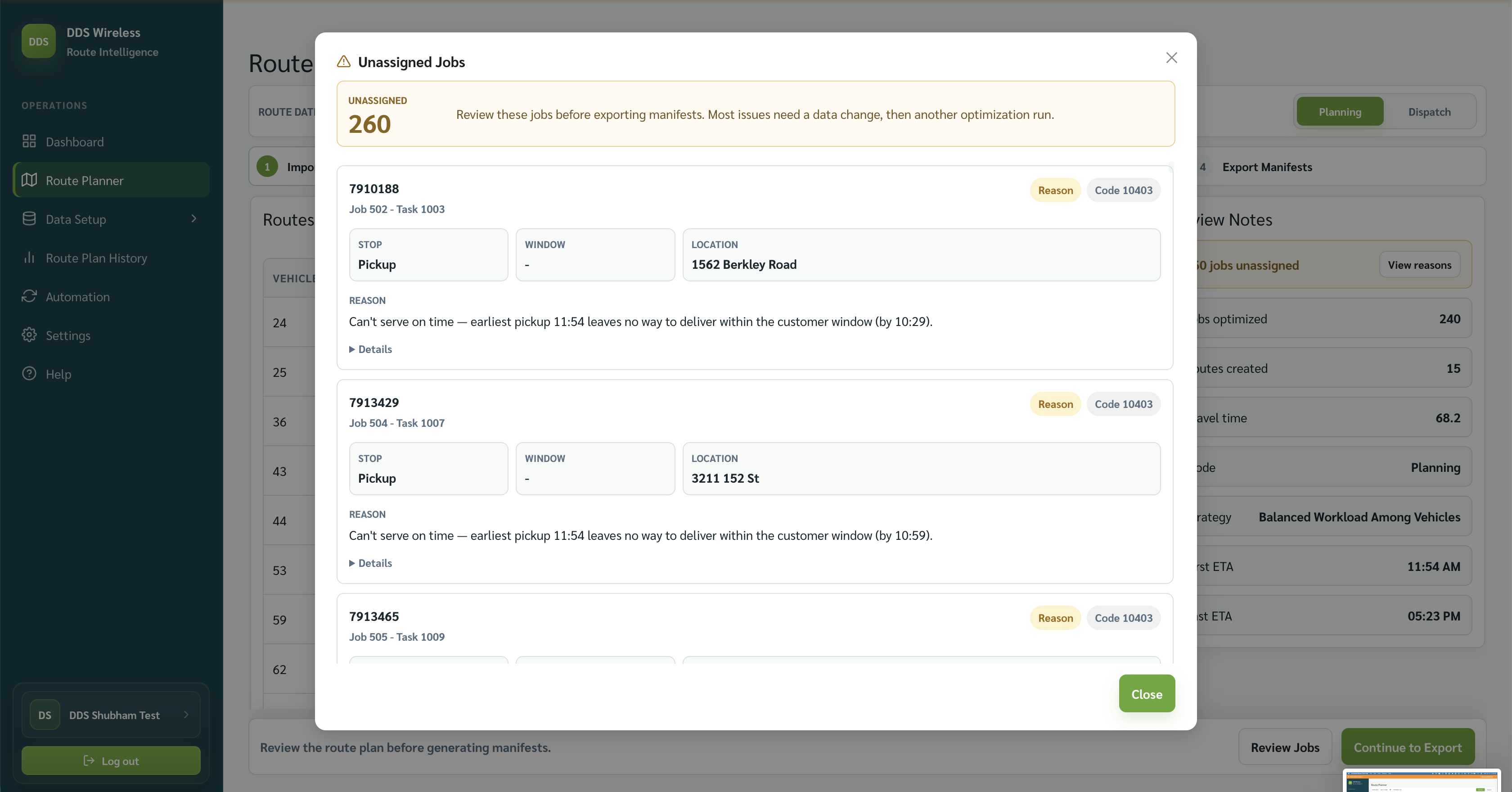
Task: Click the Window field of job 7913429
Action: 595,469
